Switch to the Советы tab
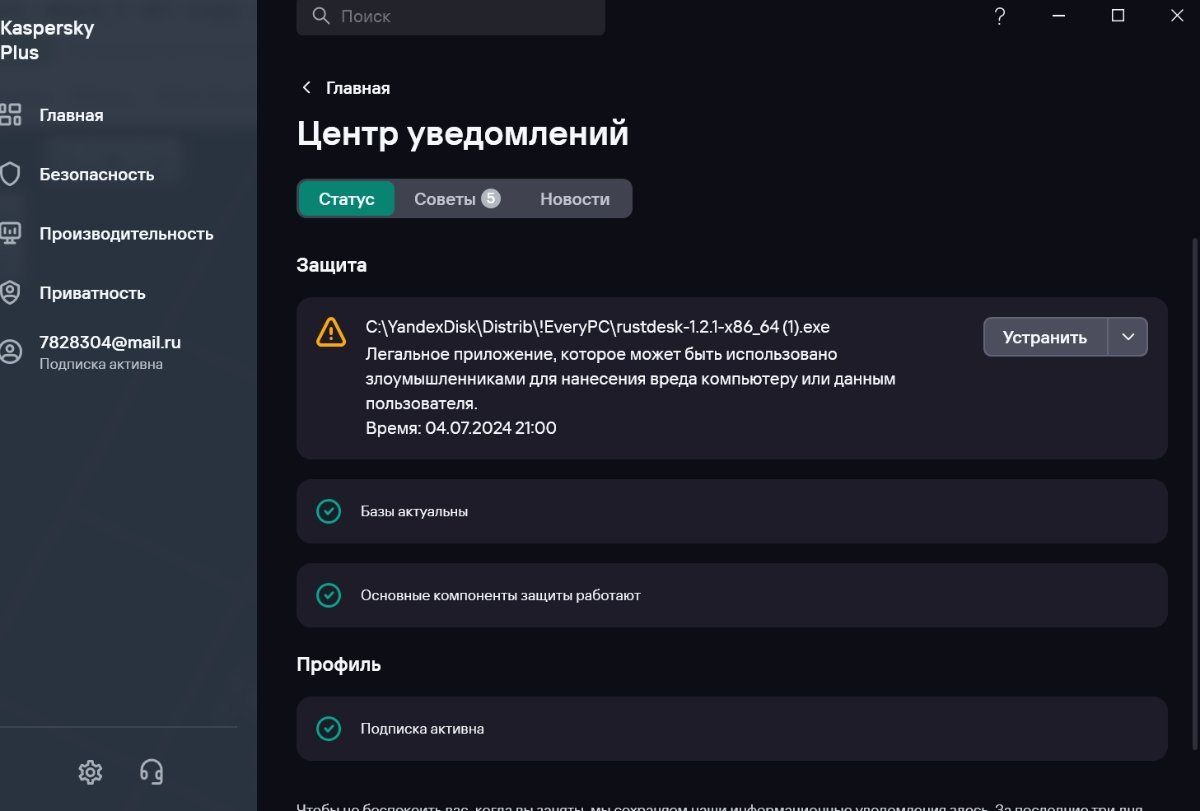The height and width of the screenshot is (811, 1200). click(x=456, y=199)
